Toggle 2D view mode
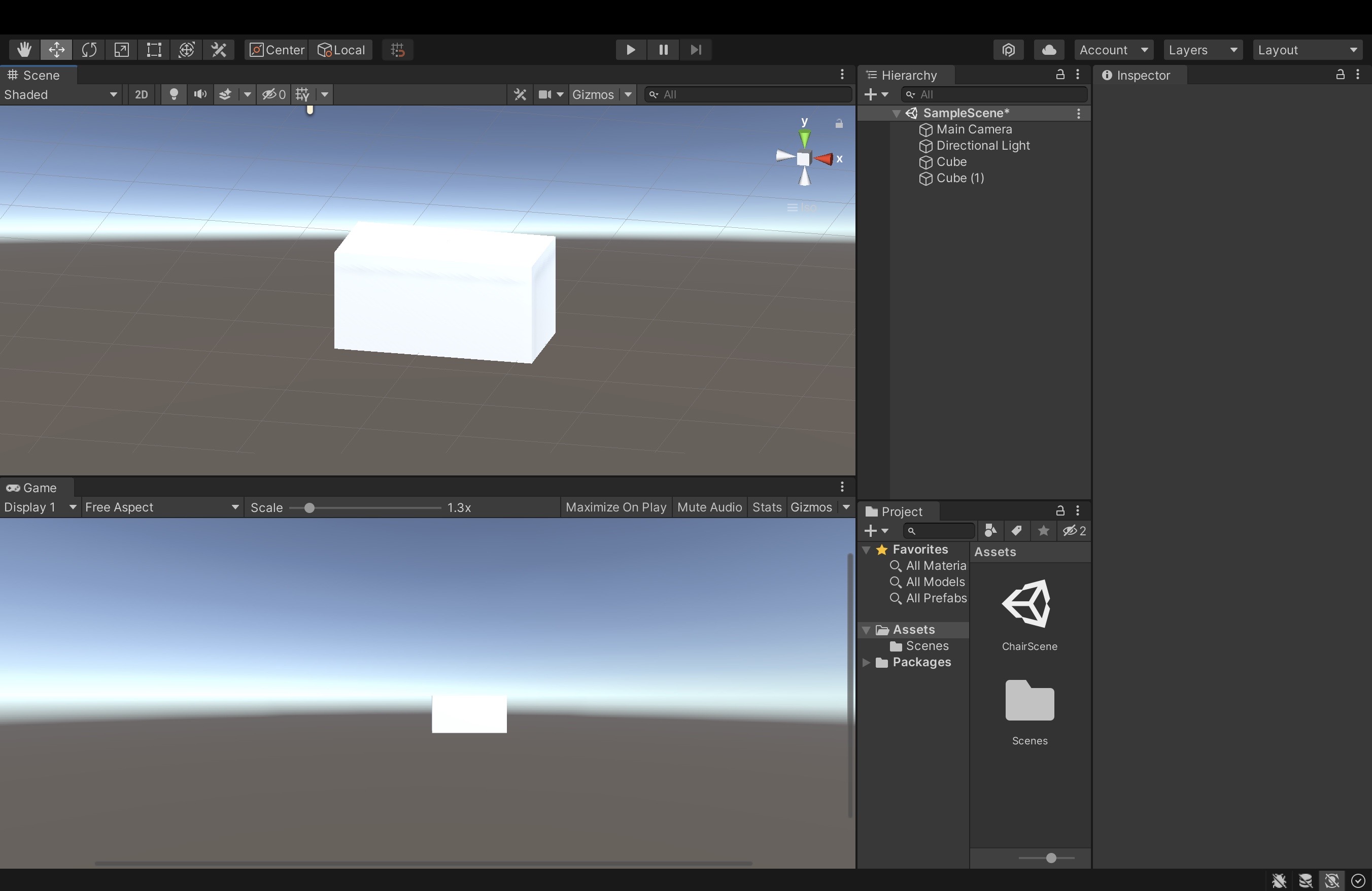Viewport: 1372px width, 891px height. pyautogui.click(x=141, y=94)
